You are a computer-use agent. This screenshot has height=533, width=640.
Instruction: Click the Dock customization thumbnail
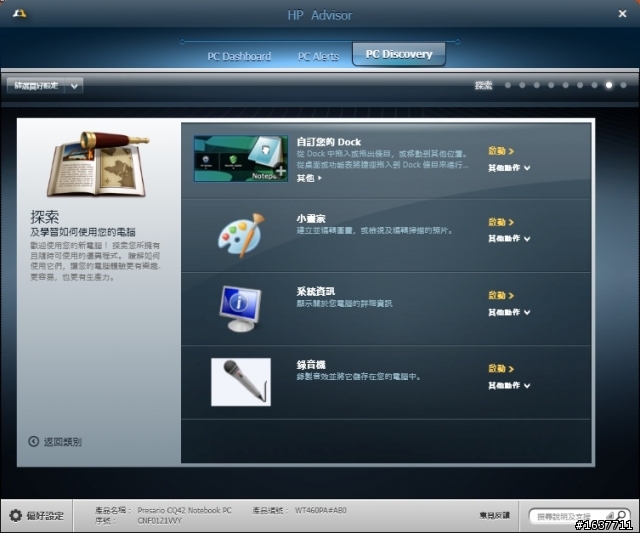241,159
